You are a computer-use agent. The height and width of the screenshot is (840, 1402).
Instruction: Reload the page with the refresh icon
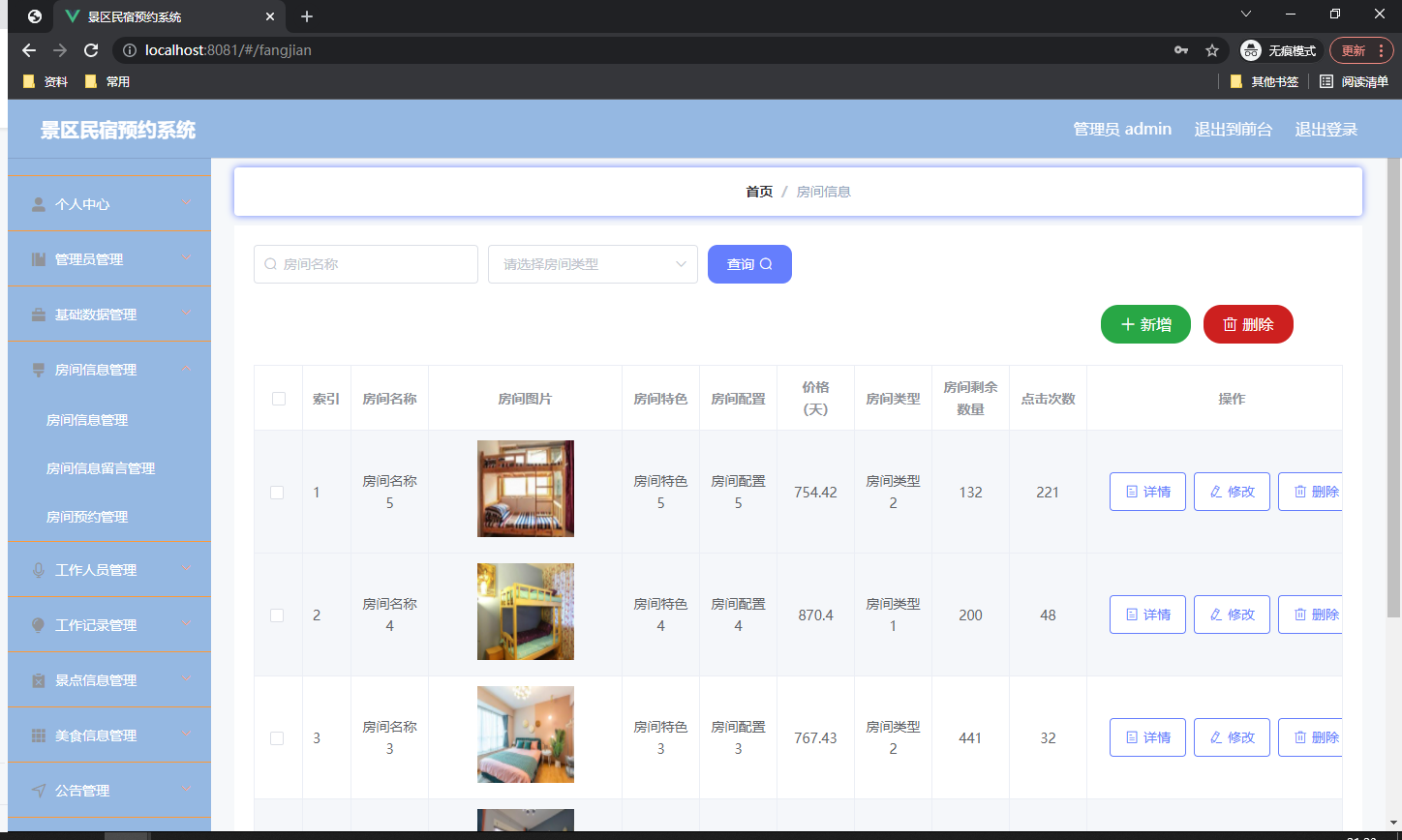tap(91, 50)
